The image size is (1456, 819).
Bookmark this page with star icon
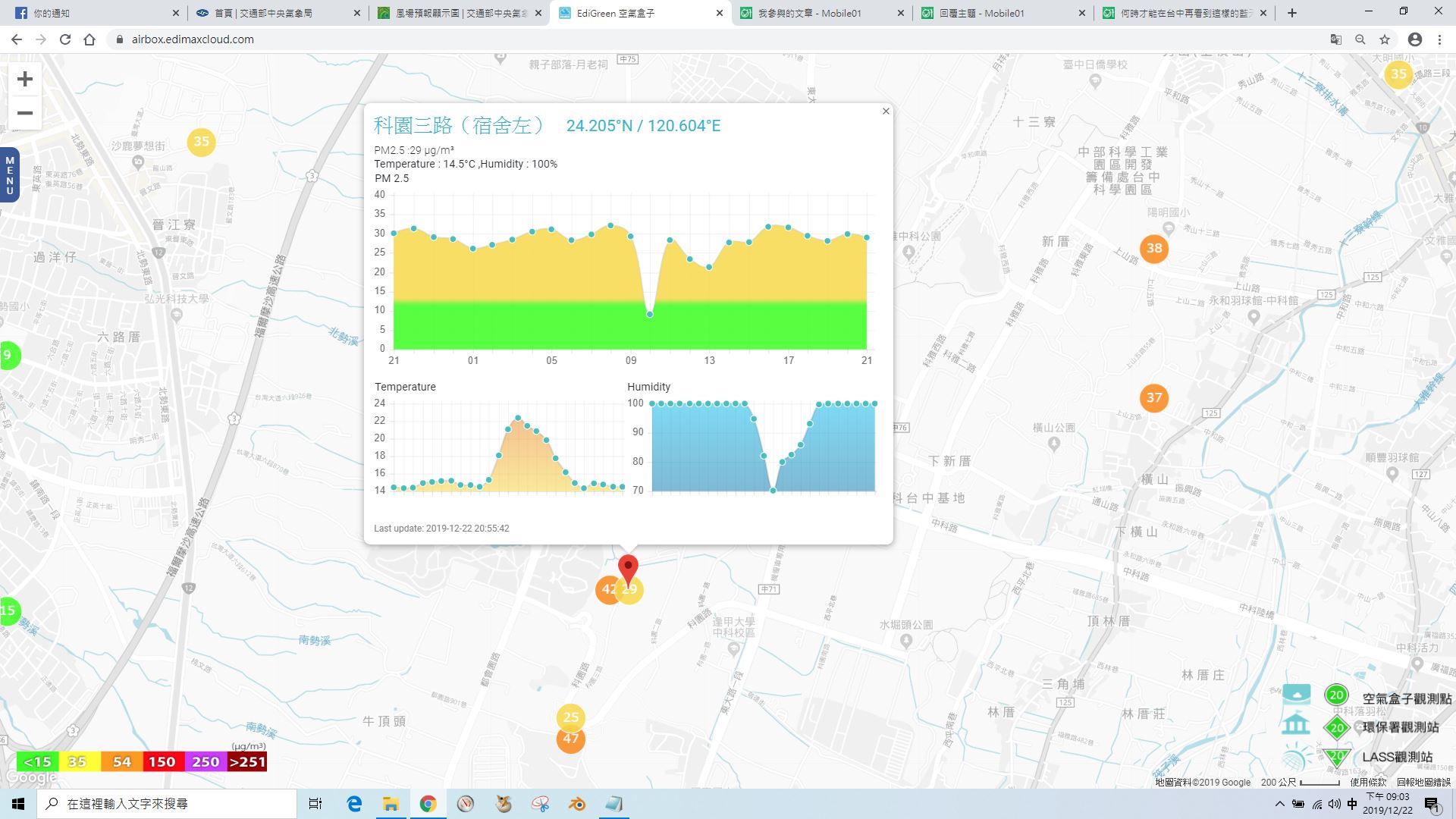tap(1385, 39)
